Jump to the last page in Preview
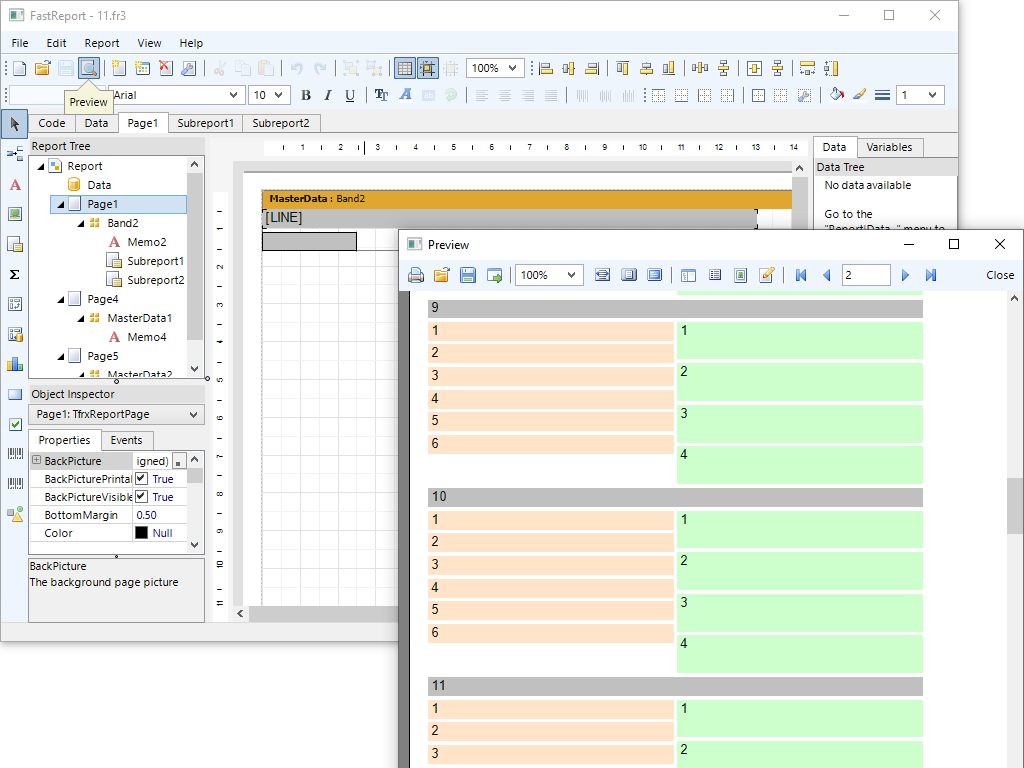Viewport: 1024px width, 768px height. point(931,275)
